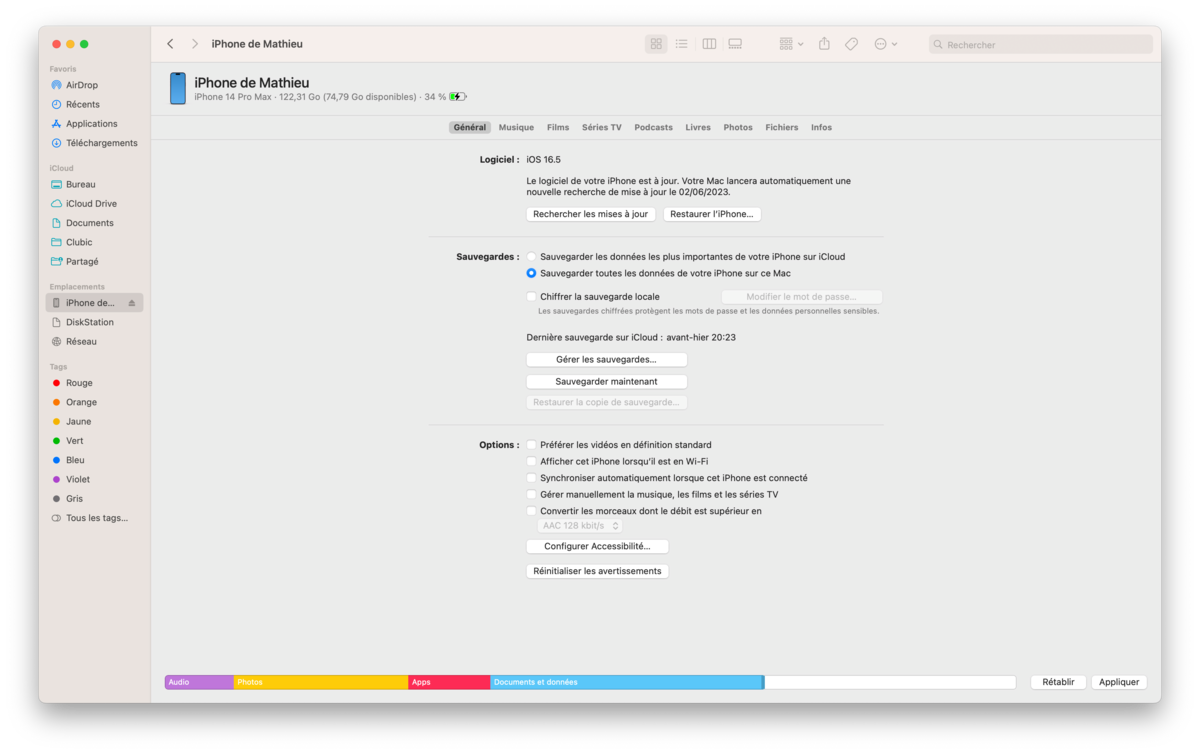Click the Audio segment of storage bar
1200x754 pixels.
(x=199, y=682)
